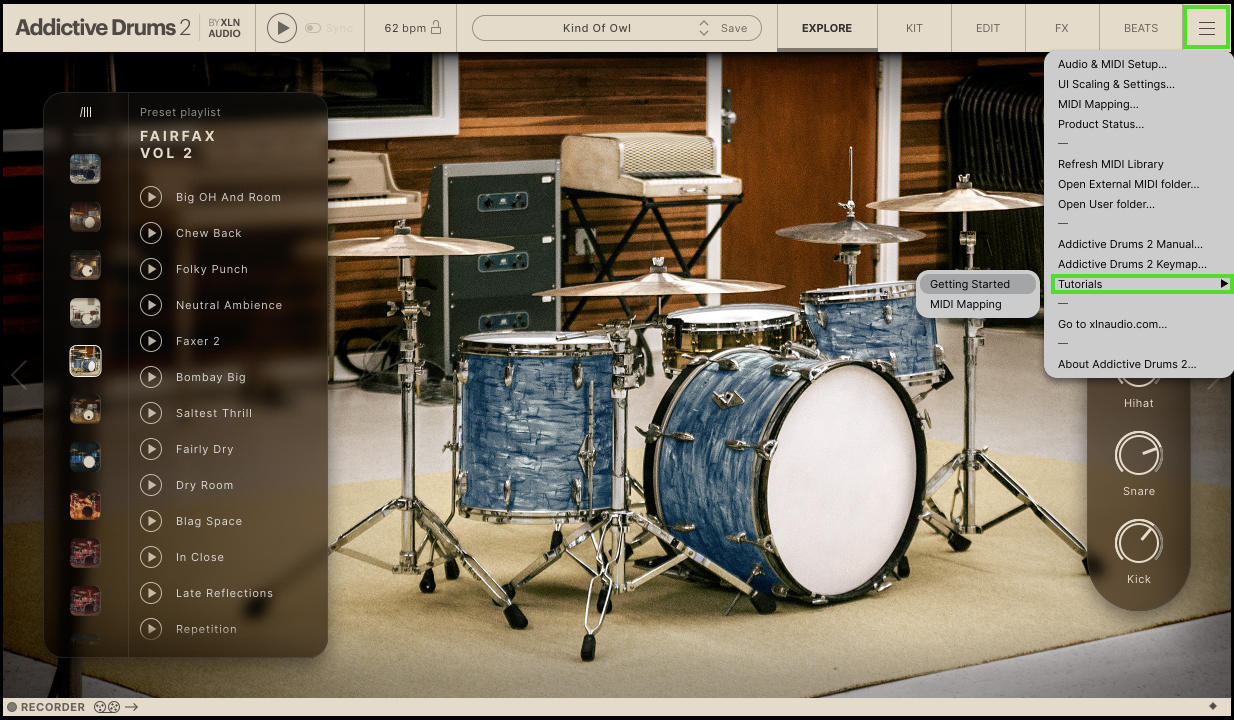Go to the FX tab

point(1062,28)
